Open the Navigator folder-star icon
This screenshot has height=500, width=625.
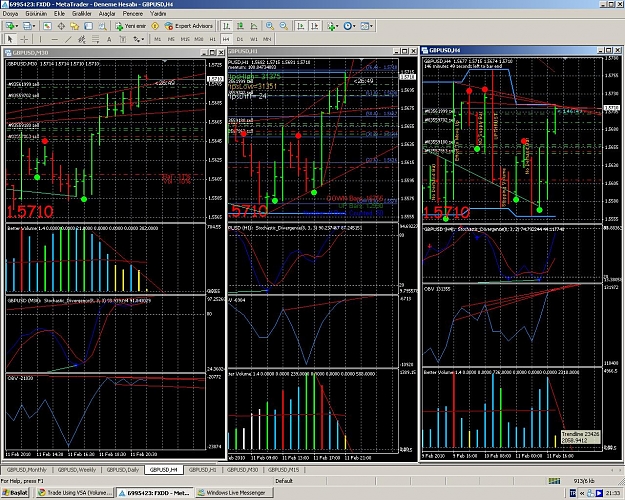75,26
